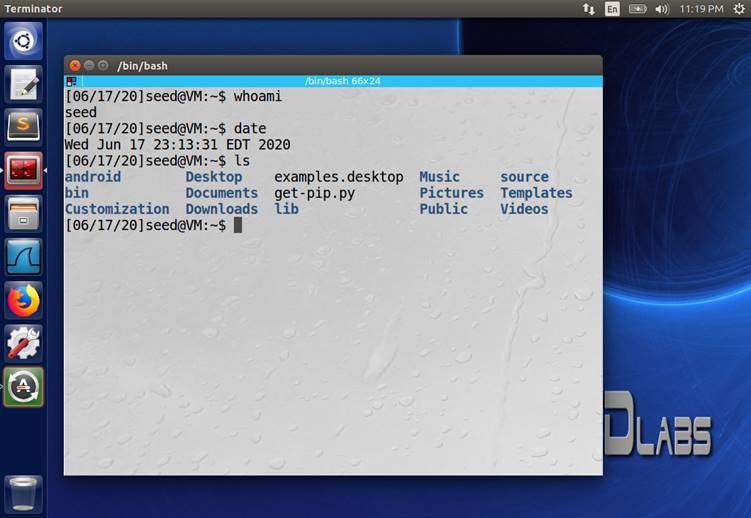
Task: Click the 'Customization' directory name
Action: [x=117, y=209]
